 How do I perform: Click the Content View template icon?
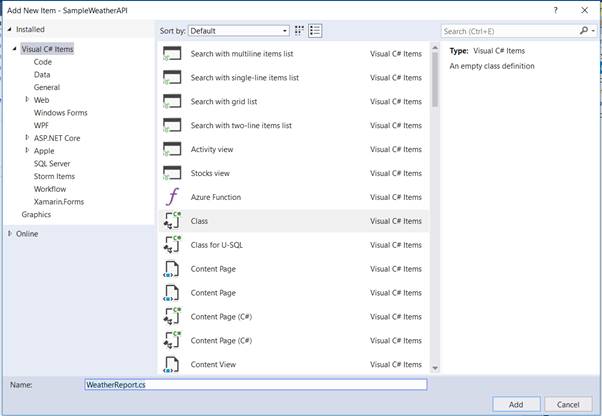point(171,364)
